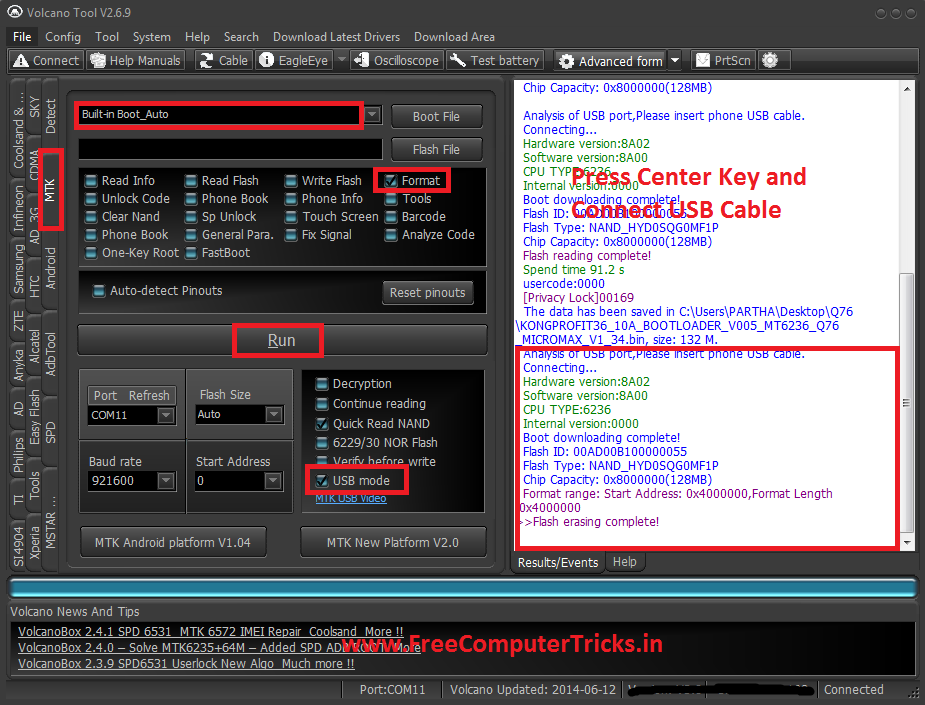Click the Connect warning icon in toolbar
The height and width of the screenshot is (705, 925).
[21, 60]
